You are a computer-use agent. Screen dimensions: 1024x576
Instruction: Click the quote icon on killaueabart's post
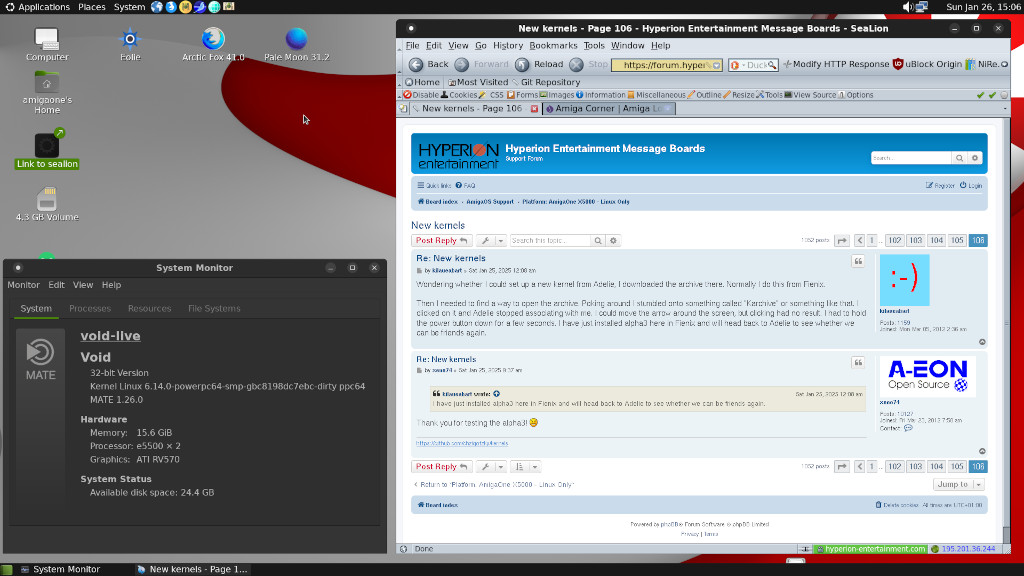pos(858,261)
